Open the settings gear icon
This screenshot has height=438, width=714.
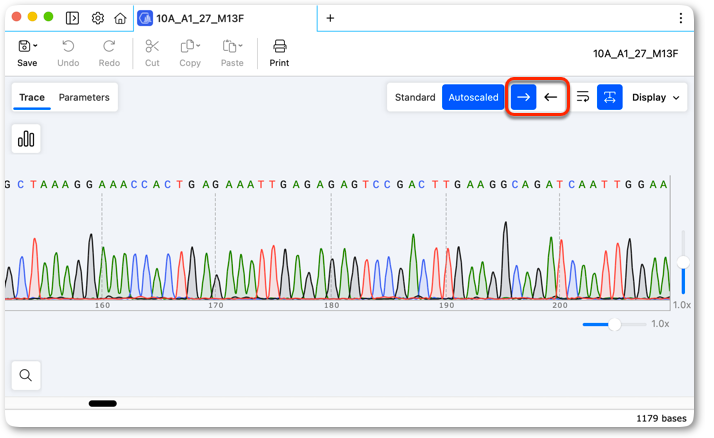97,18
